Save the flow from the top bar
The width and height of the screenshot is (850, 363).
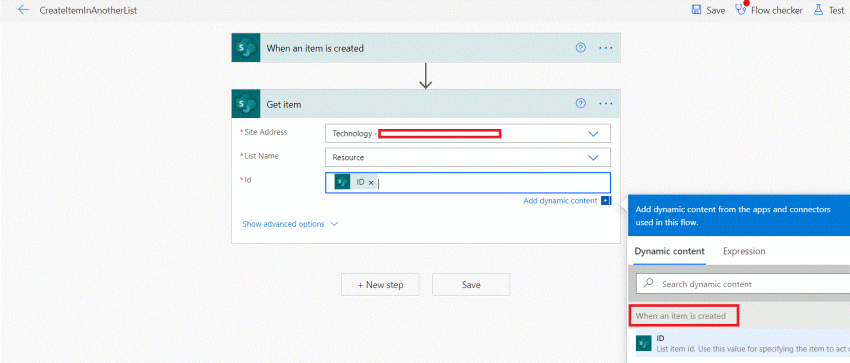click(x=708, y=10)
